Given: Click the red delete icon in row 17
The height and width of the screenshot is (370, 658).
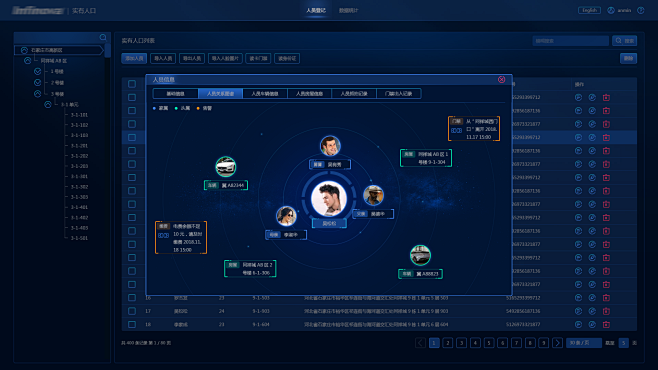Looking at the screenshot, I should (x=606, y=311).
